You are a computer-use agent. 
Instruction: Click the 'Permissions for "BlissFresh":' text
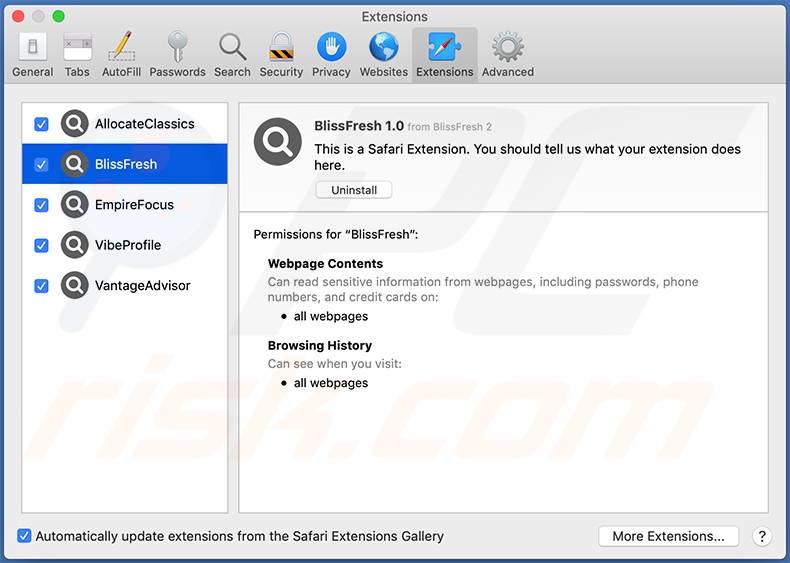coord(336,234)
